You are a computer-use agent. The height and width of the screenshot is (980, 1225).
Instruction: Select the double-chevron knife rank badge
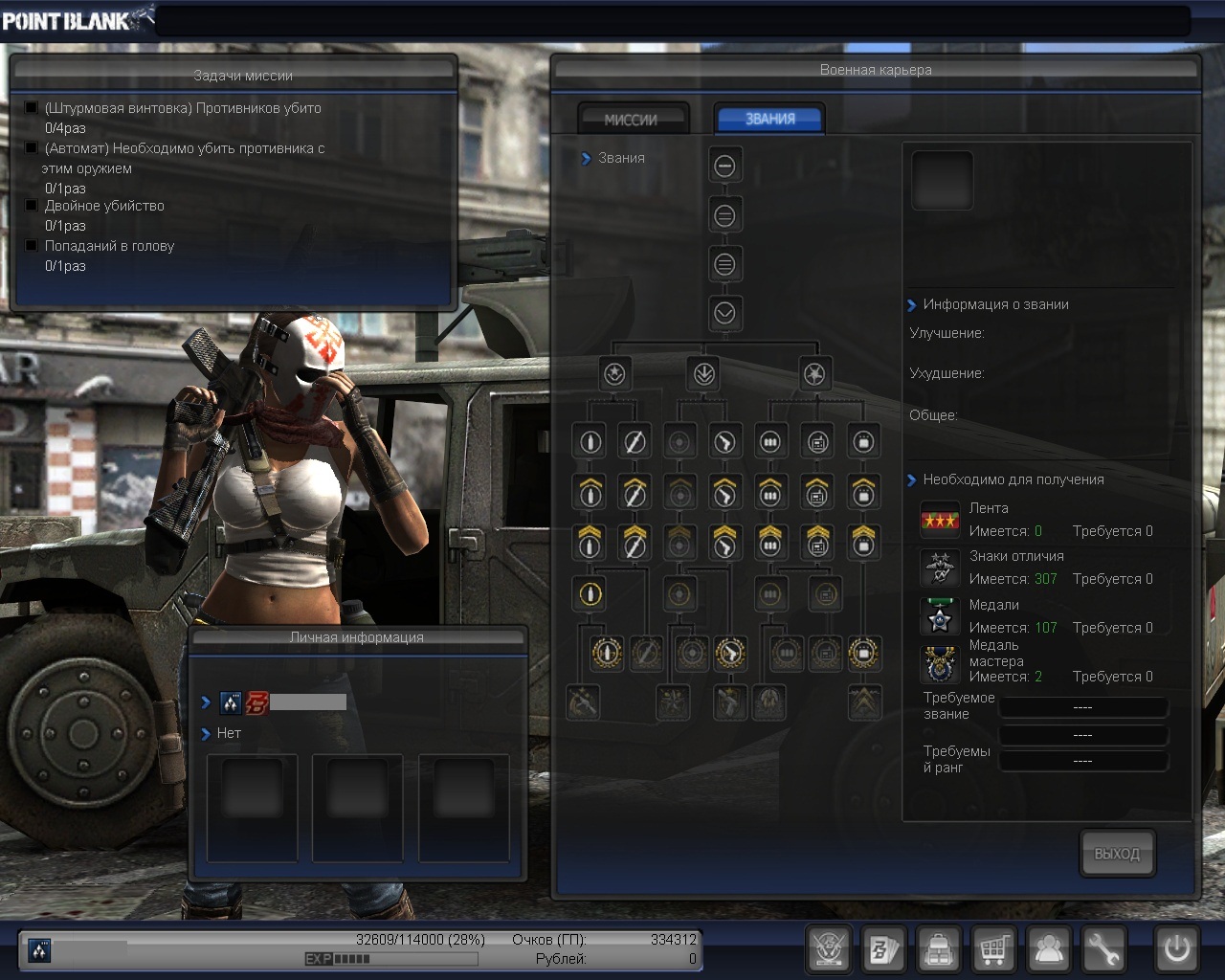tap(634, 543)
